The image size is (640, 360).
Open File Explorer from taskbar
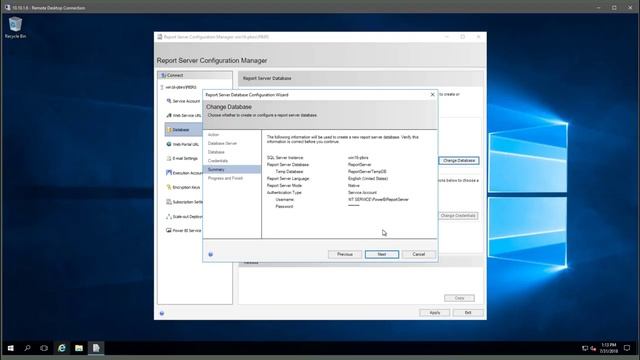[x=79, y=348]
